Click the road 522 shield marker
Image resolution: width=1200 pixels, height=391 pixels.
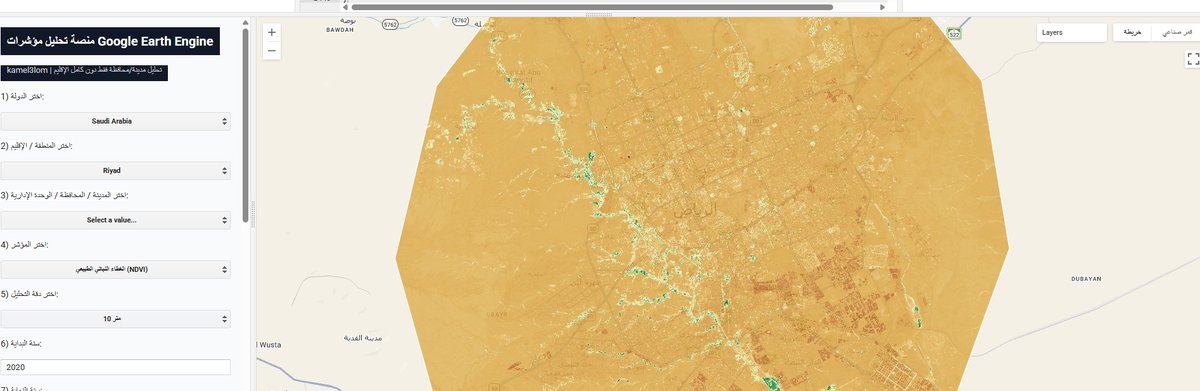955,34
